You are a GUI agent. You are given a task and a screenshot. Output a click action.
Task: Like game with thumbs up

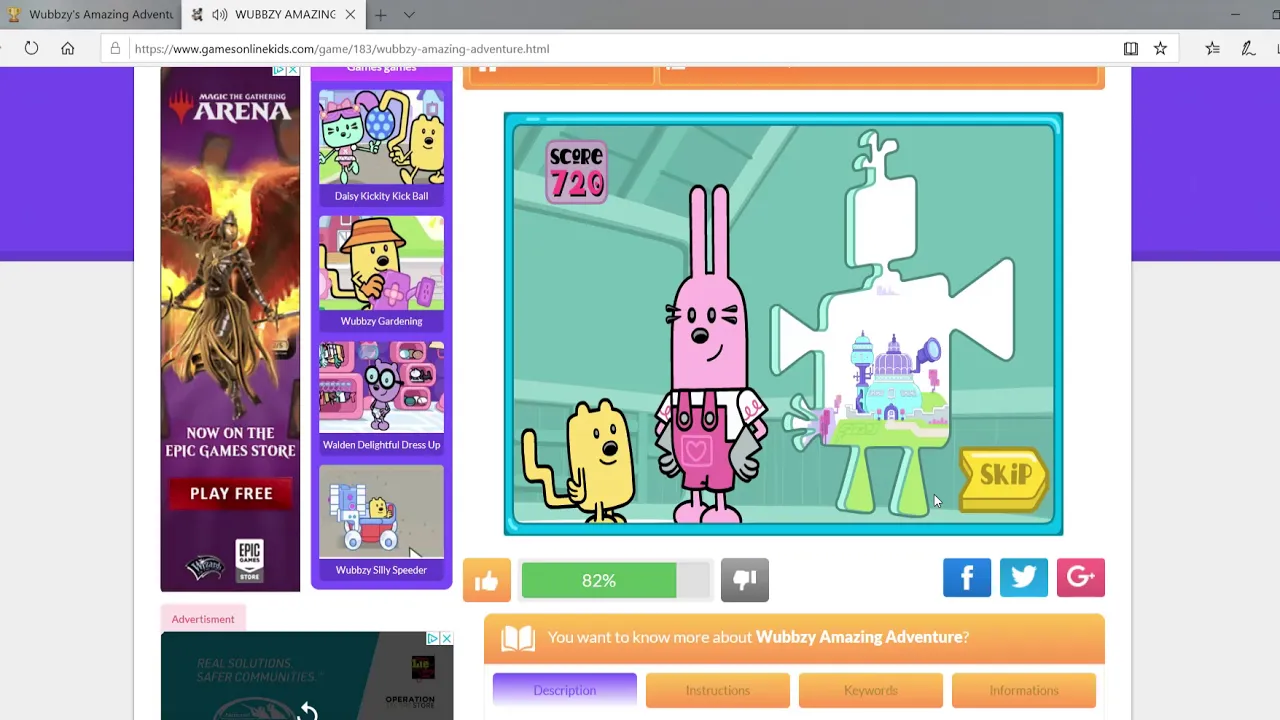tap(487, 580)
